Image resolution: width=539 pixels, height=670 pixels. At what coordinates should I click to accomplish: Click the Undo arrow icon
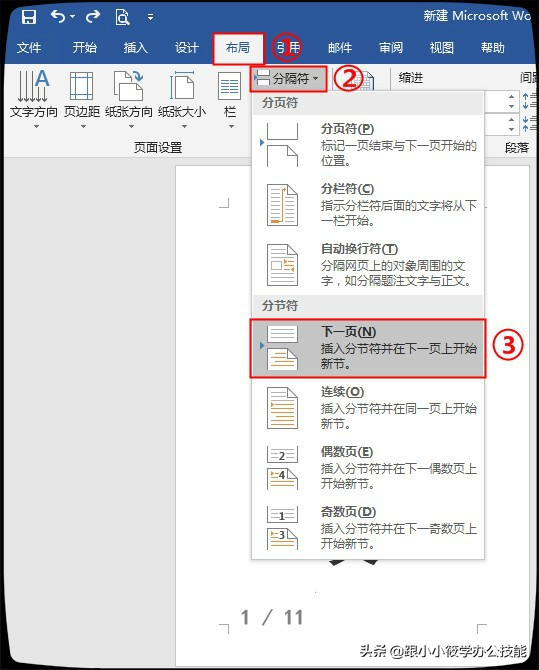pyautogui.click(x=58, y=17)
